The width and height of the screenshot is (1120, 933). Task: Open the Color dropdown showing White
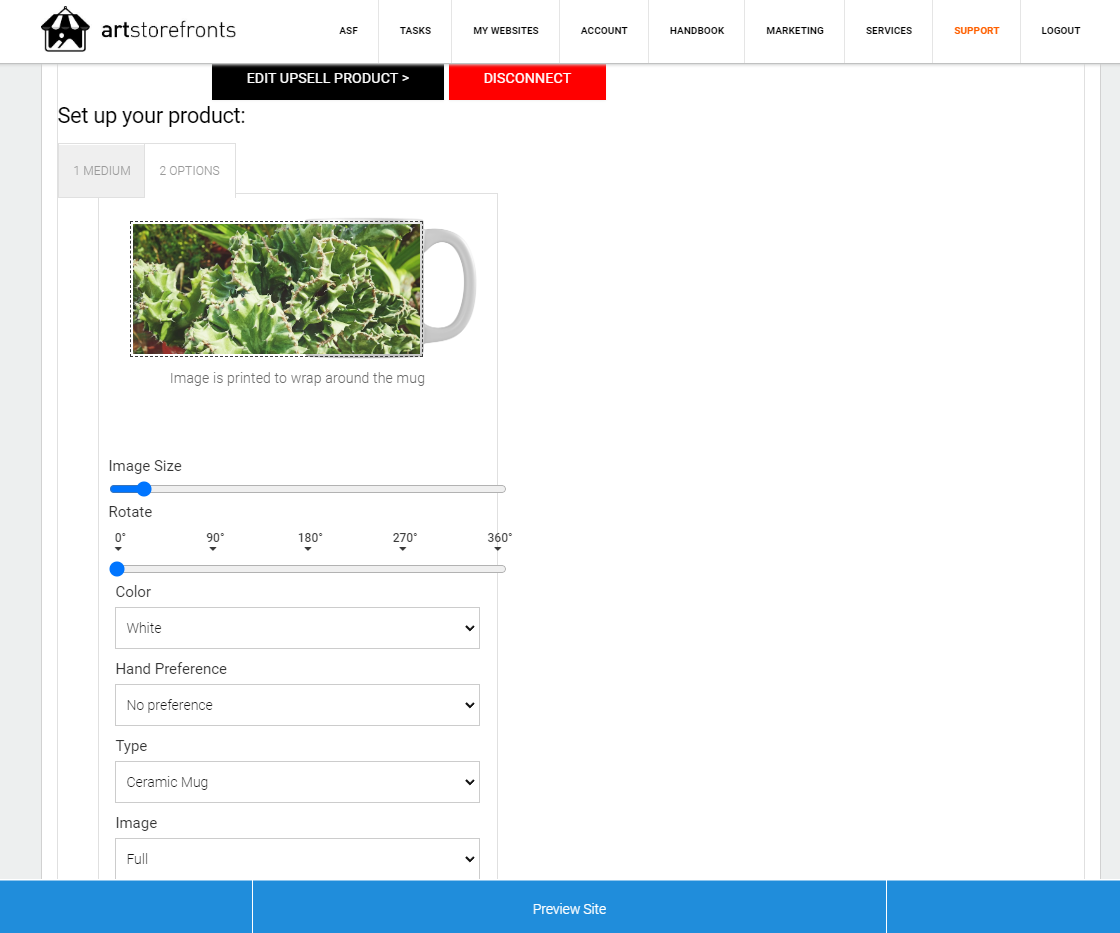[297, 628]
